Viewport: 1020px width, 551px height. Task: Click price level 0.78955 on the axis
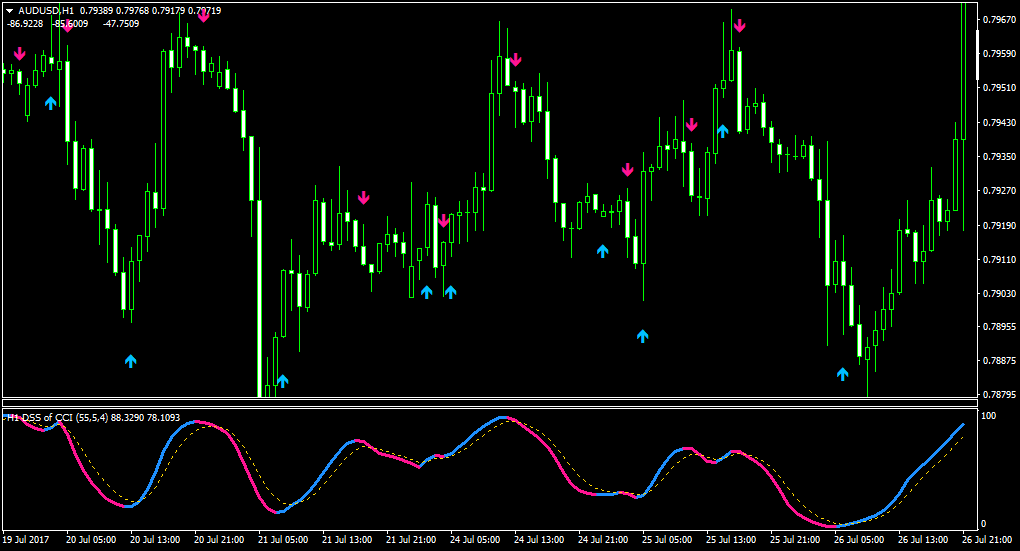999,327
